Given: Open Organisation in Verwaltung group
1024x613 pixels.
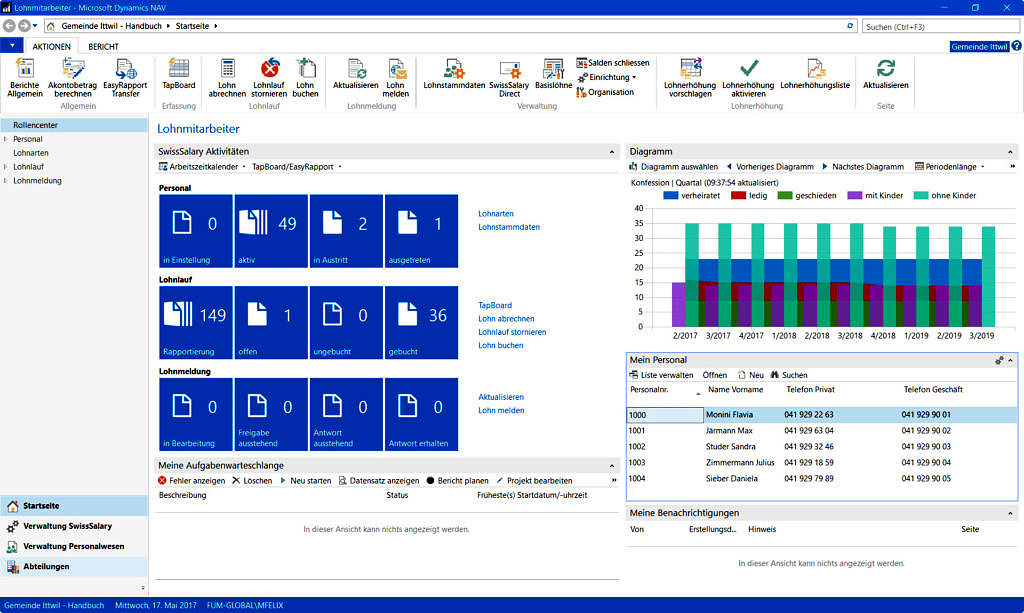Looking at the screenshot, I should pos(605,92).
